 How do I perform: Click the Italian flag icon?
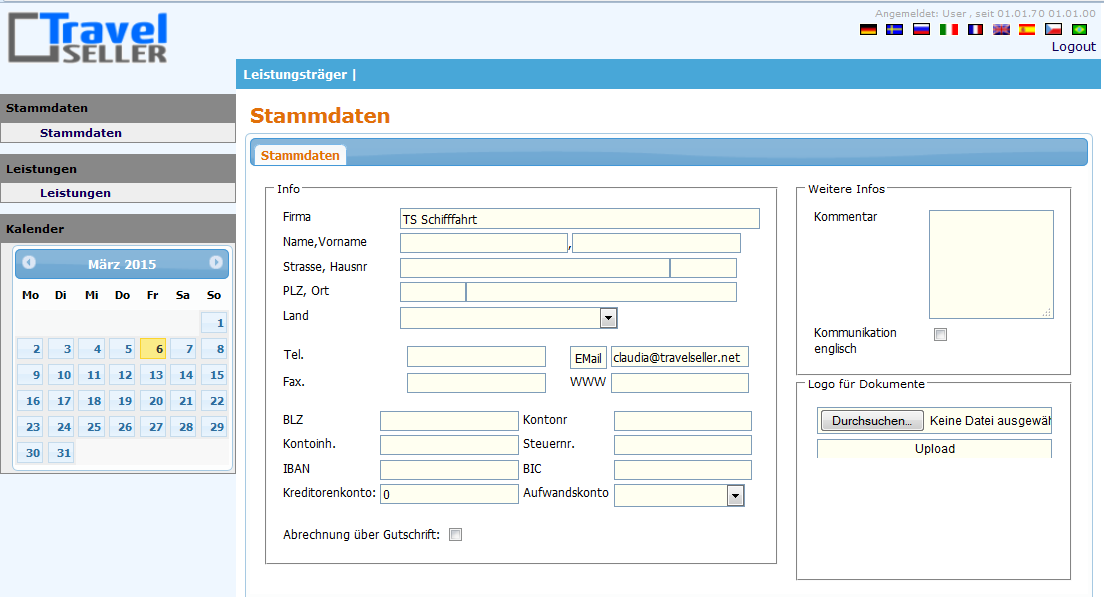[x=948, y=30]
